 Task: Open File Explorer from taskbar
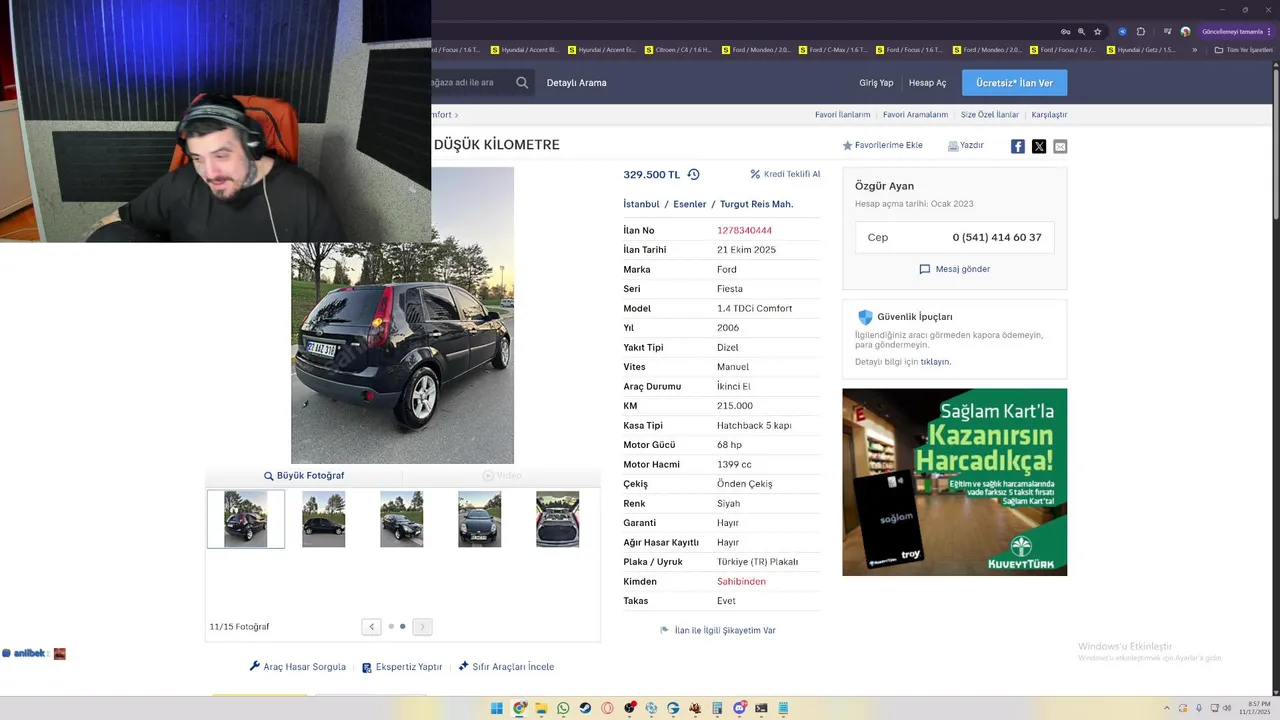541,708
